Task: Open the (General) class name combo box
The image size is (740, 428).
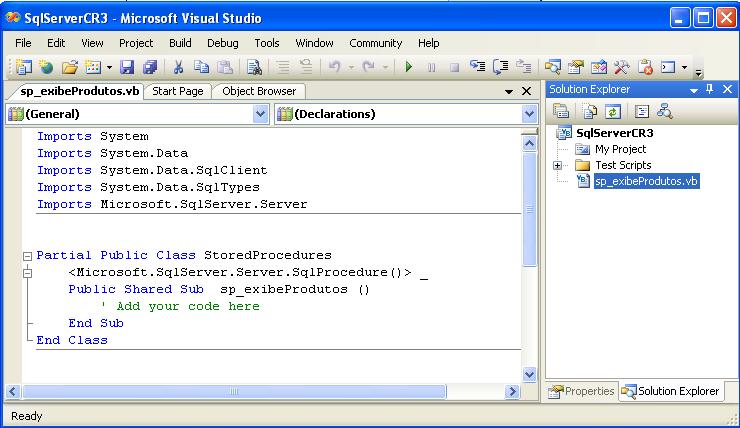Action: [x=137, y=114]
